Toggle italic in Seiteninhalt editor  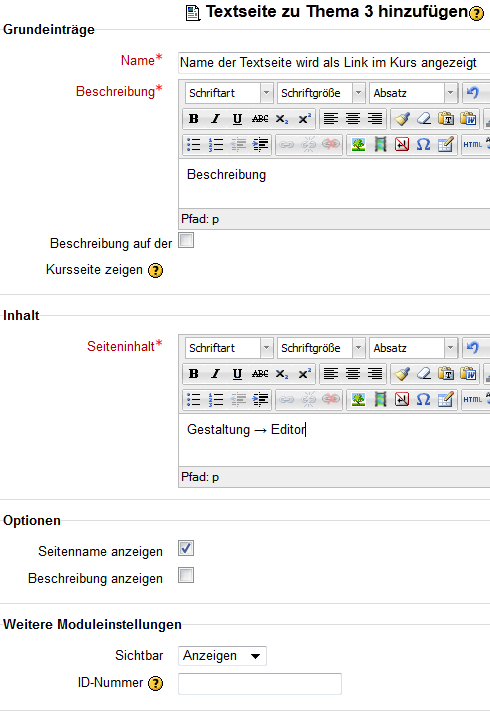point(215,374)
